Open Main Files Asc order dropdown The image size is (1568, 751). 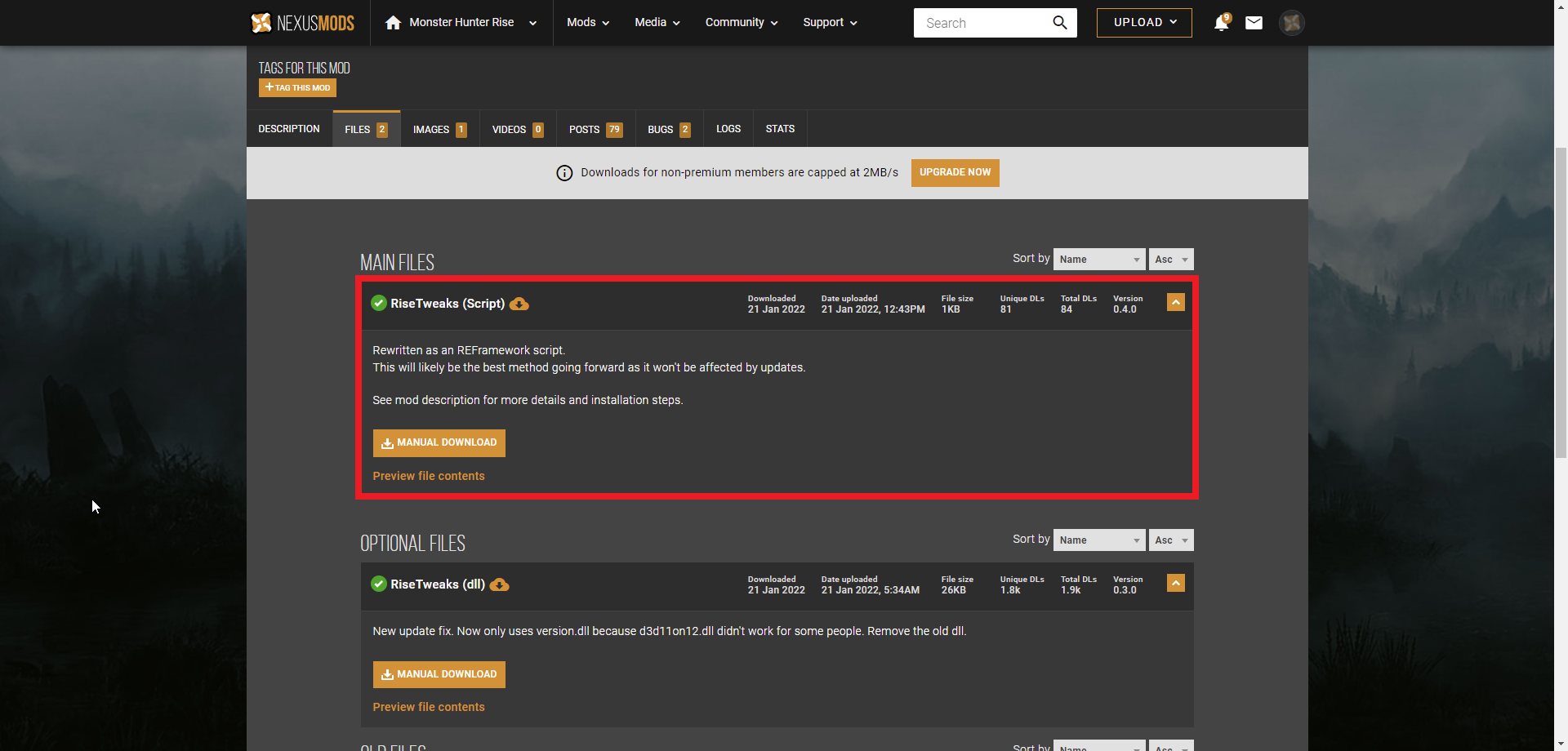[1171, 260]
